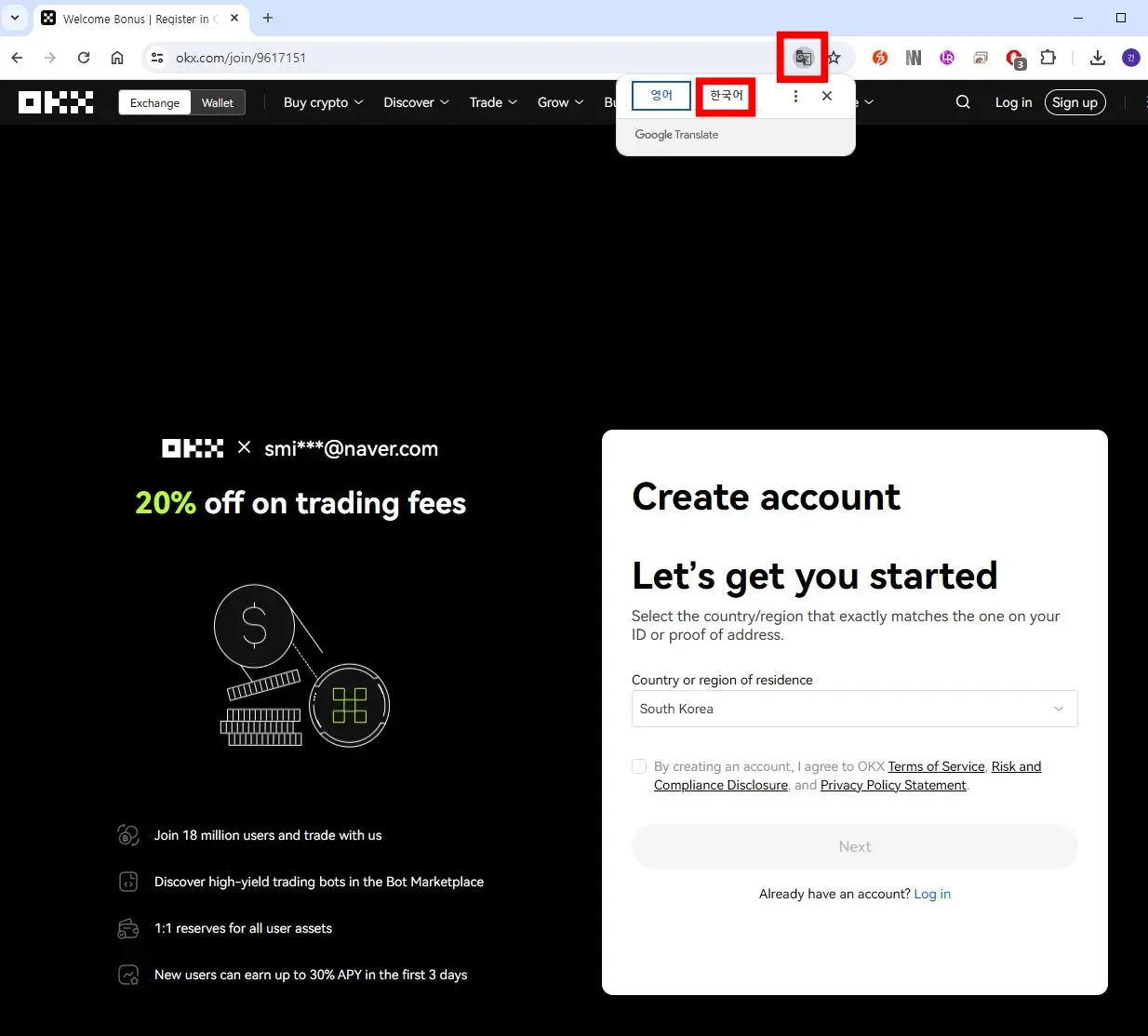Open a new browser tab
Viewport: 1148px width, 1036px height.
pyautogui.click(x=268, y=18)
